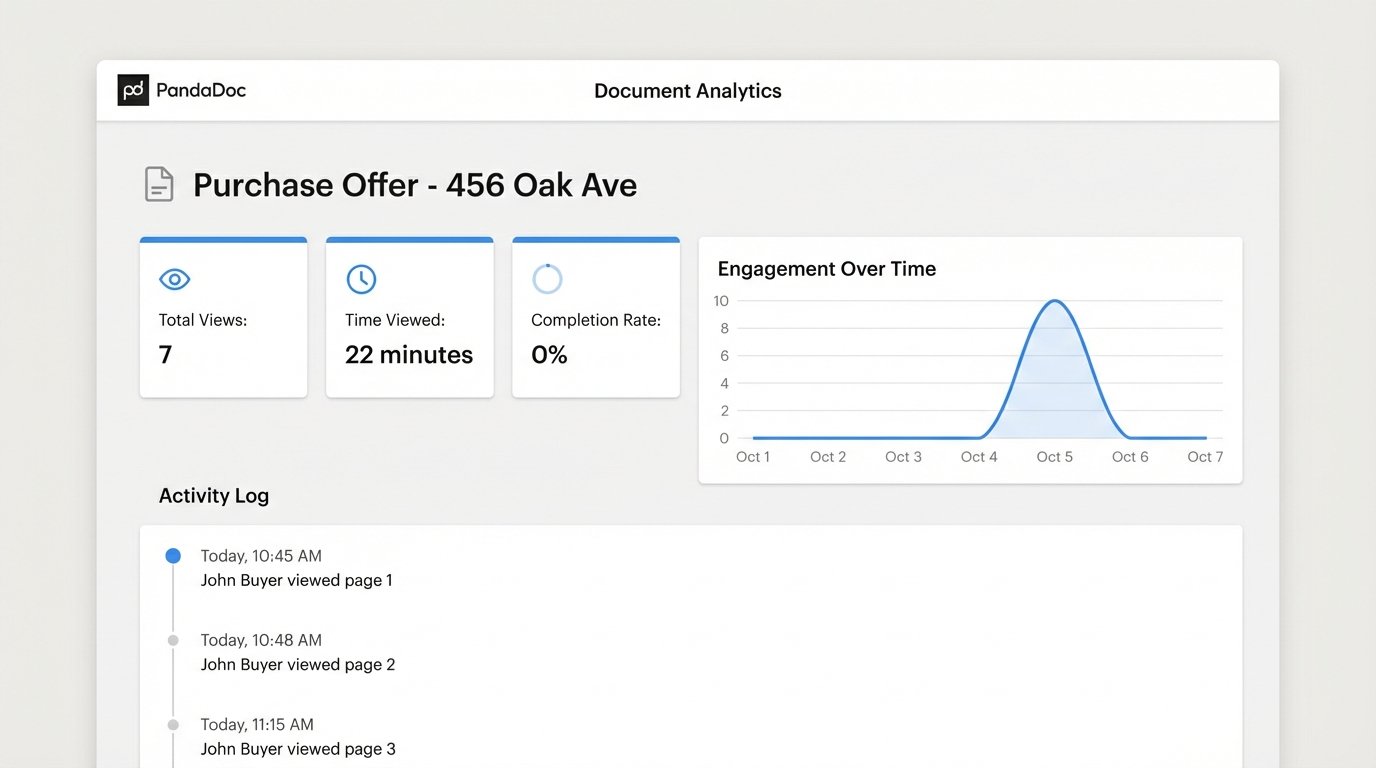Click the Purchase Offer - 456 Oak Ave title
The width and height of the screenshot is (1376, 768).
[x=415, y=185]
